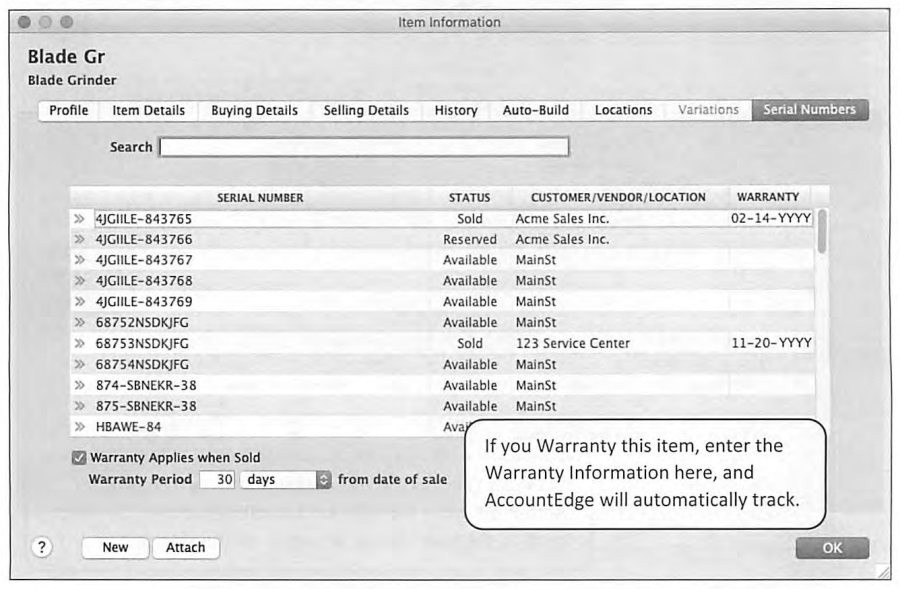
Task: Open zoom arrow for serial 68754NSDKJFG
Action: coord(80,365)
